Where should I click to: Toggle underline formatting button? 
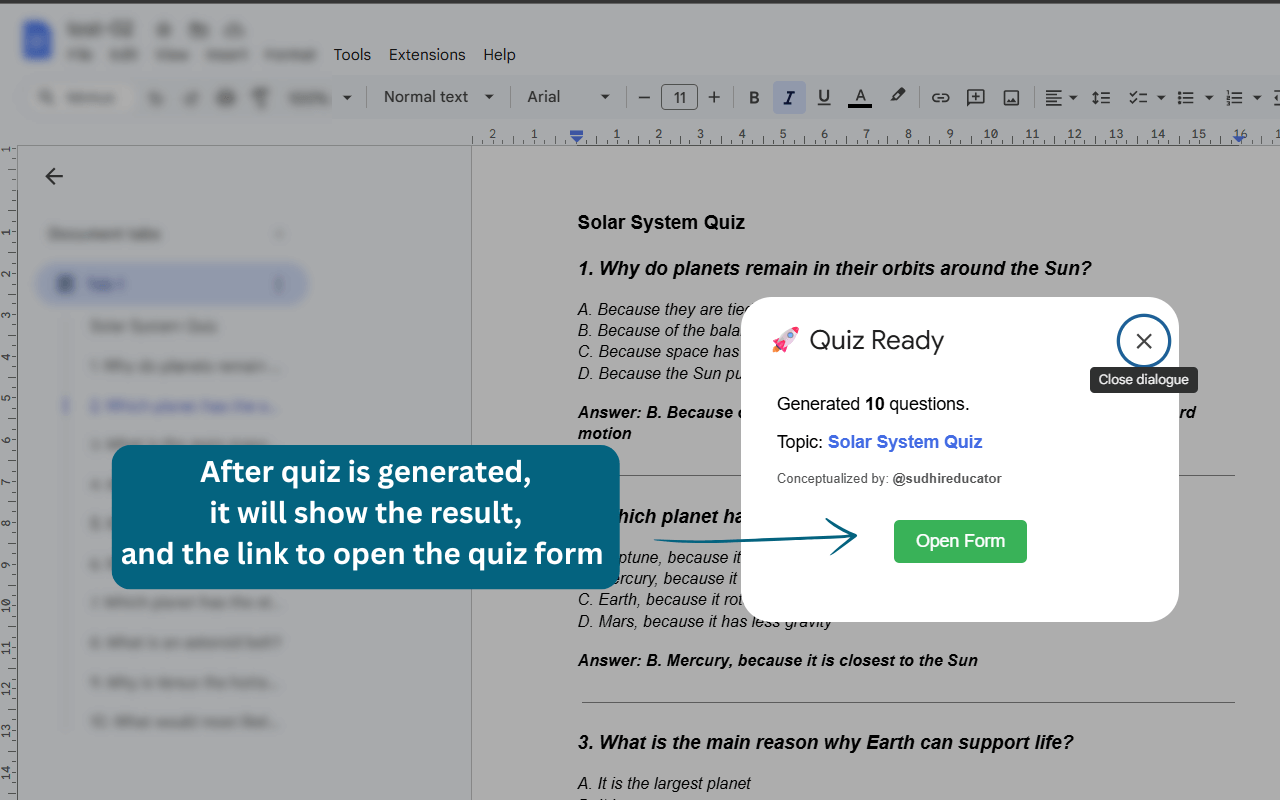pyautogui.click(x=824, y=97)
